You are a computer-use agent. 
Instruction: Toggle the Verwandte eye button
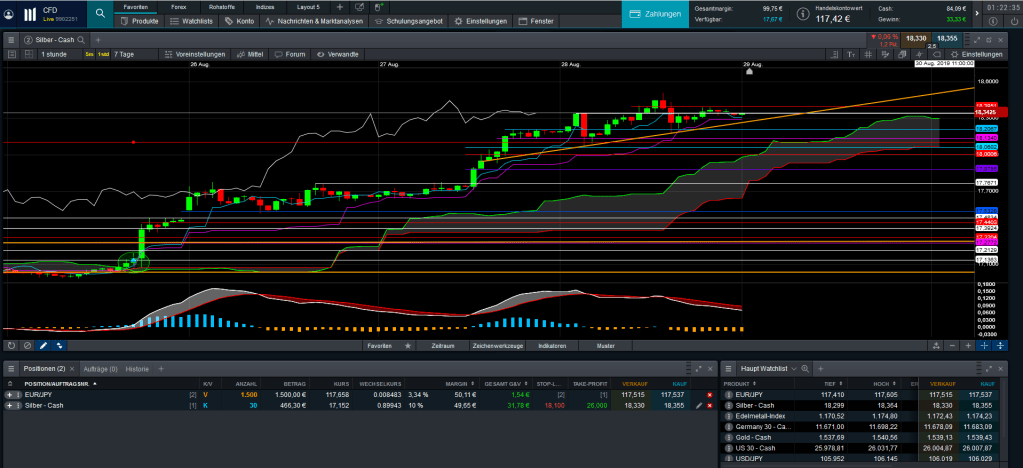coord(337,54)
